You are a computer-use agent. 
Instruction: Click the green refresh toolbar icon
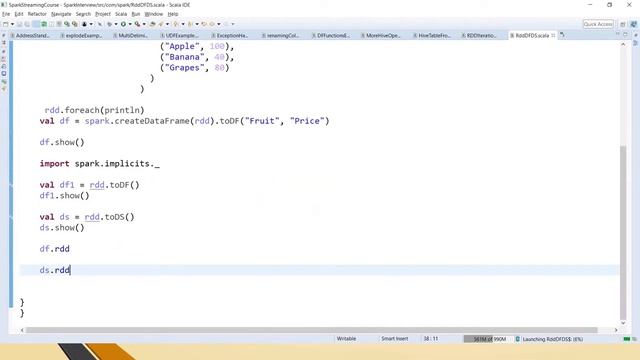pos(43,24)
